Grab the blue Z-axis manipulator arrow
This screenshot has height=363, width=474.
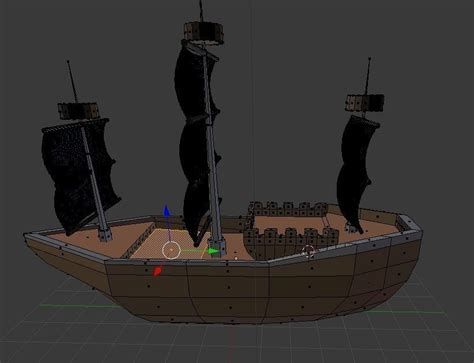click(x=167, y=211)
